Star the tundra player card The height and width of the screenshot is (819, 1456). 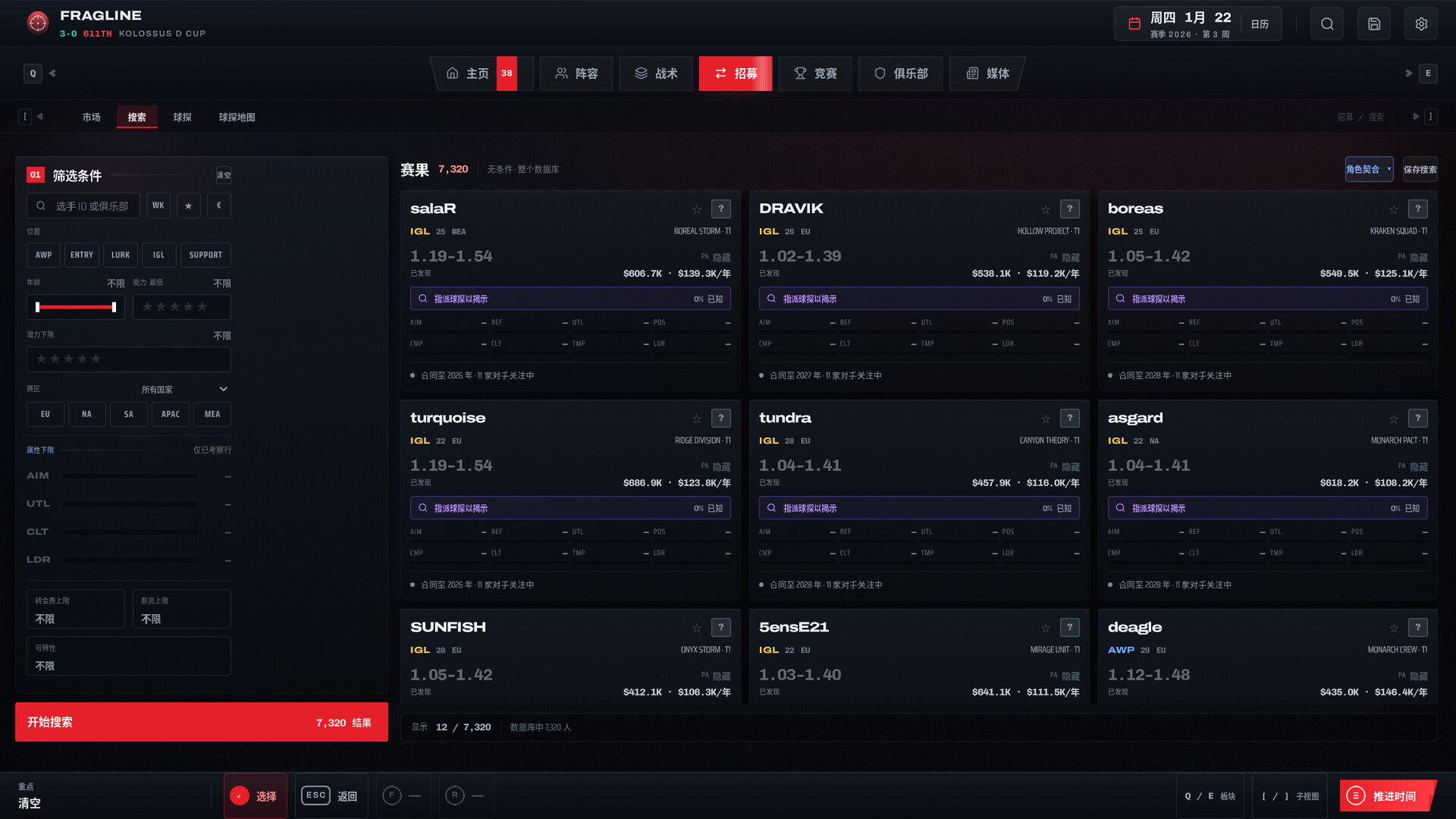(1045, 419)
